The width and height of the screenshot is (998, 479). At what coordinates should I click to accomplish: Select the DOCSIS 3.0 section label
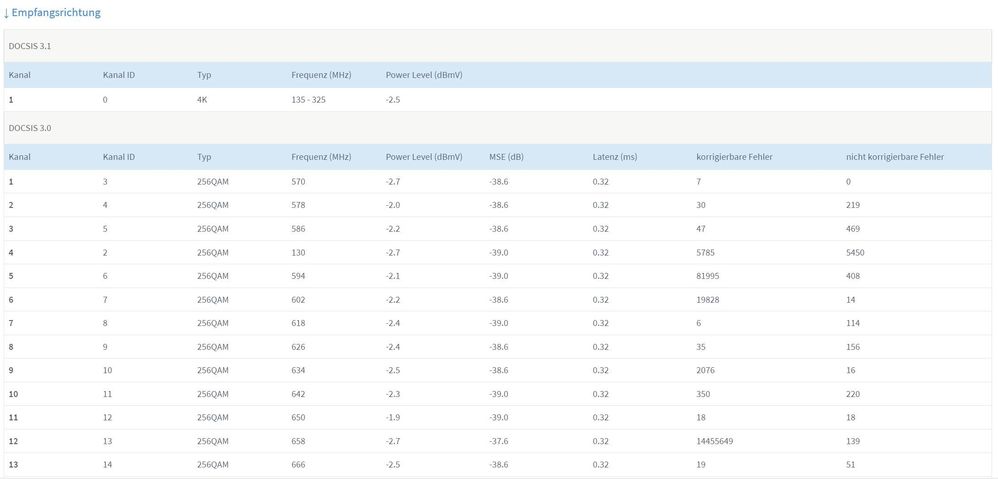pos(30,128)
